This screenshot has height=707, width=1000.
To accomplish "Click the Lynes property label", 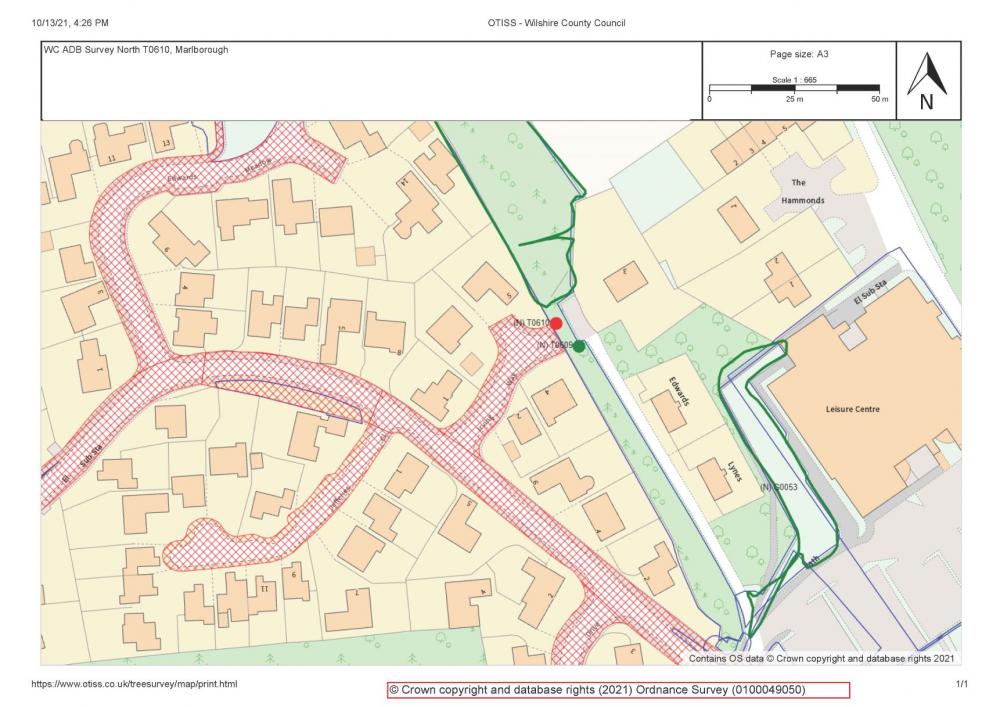I will click(733, 470).
